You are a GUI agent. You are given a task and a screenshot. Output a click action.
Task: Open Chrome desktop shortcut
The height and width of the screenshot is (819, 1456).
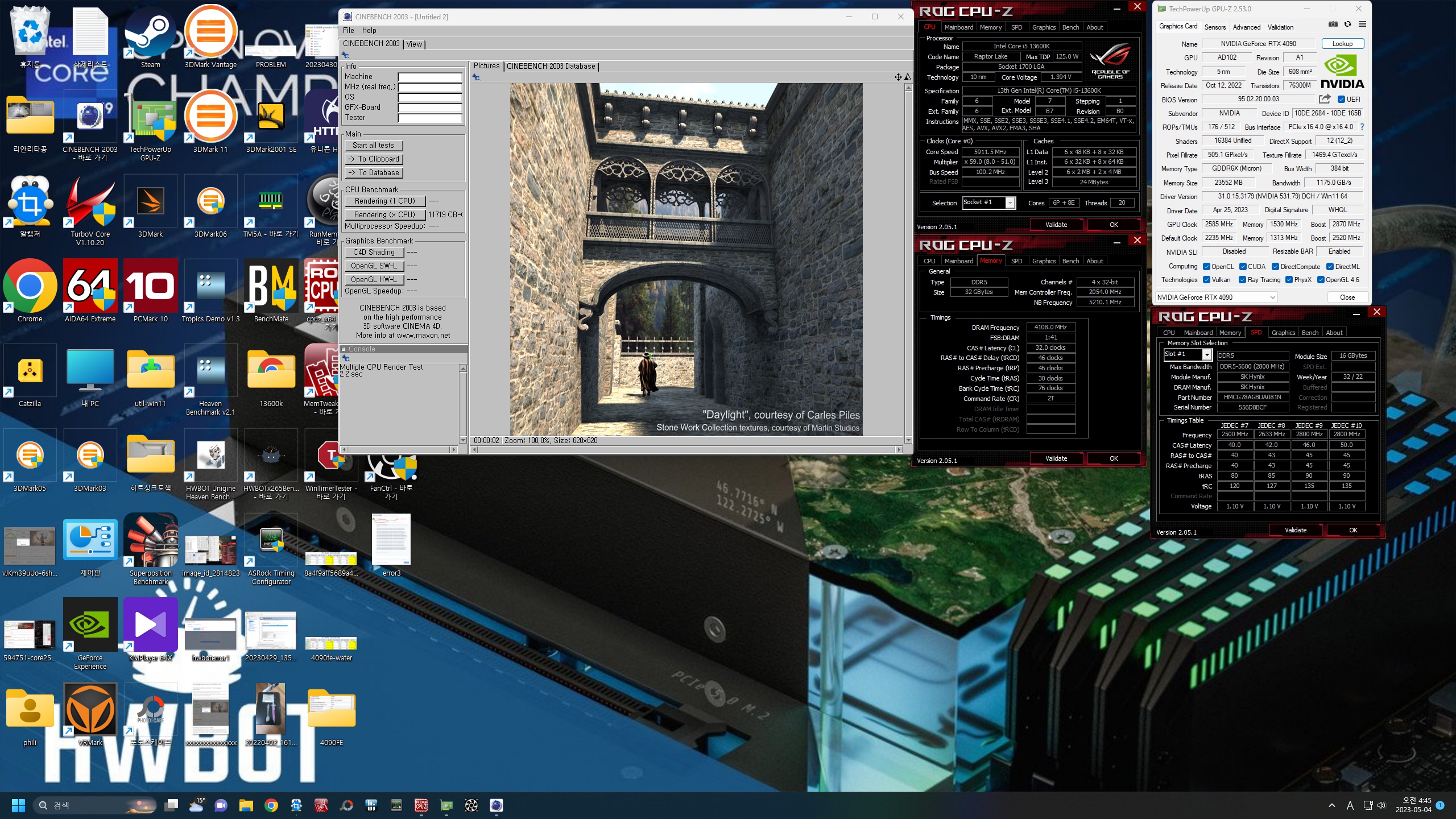coord(30,290)
